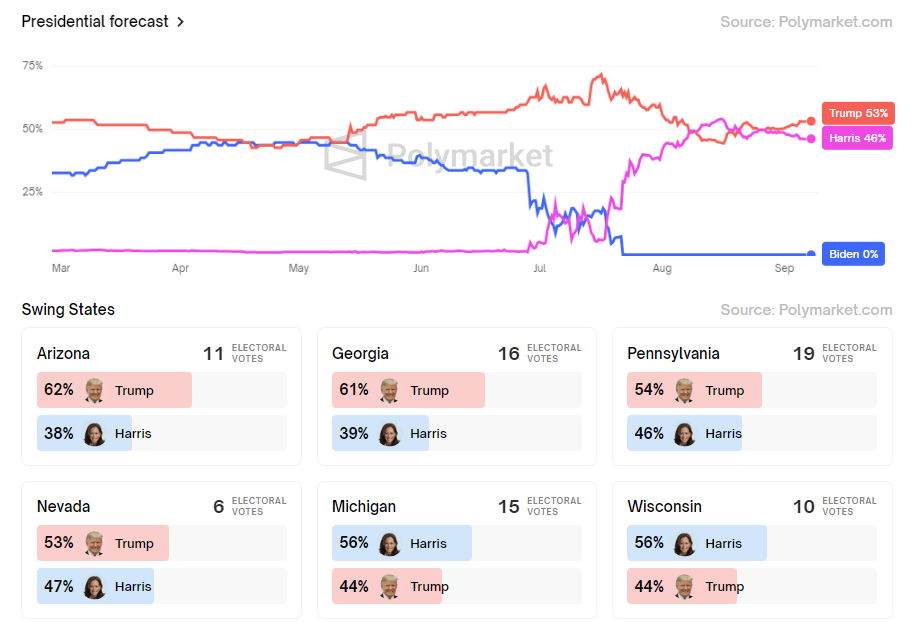
Task: Click Trump's avatar in Wisconsin card
Action: 685,586
